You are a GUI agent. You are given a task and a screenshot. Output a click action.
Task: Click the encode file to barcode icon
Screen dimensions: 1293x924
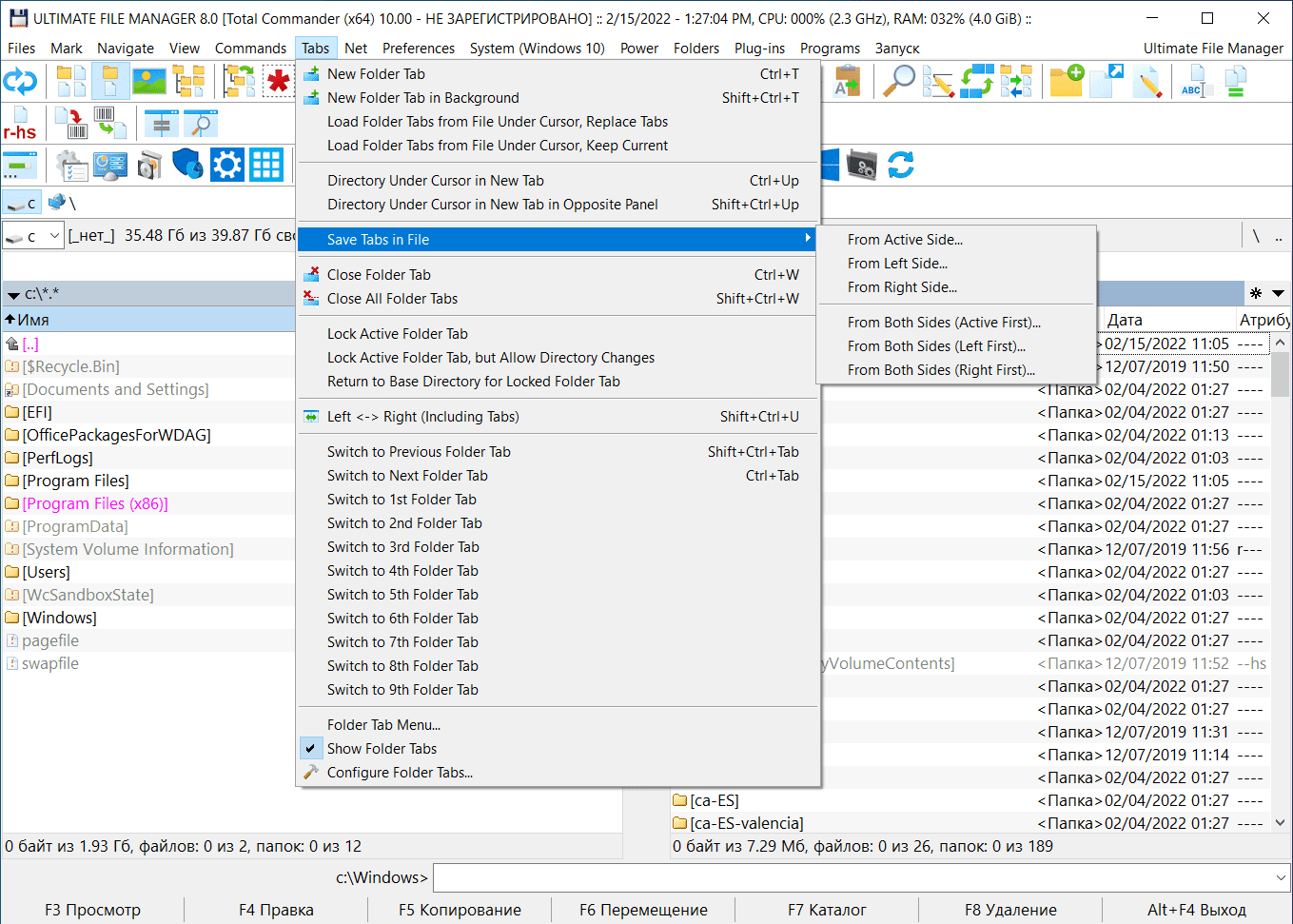coord(71,124)
